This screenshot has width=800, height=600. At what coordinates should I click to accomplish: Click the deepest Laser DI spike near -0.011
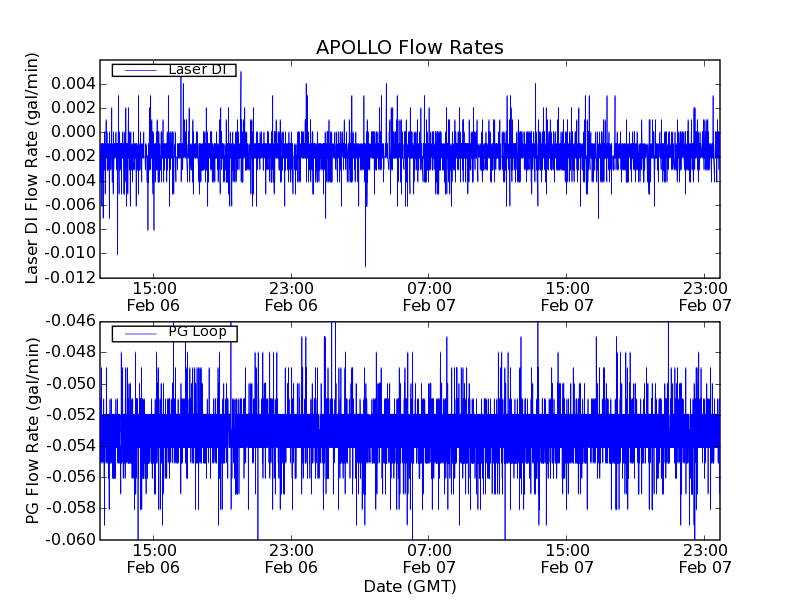(x=365, y=262)
